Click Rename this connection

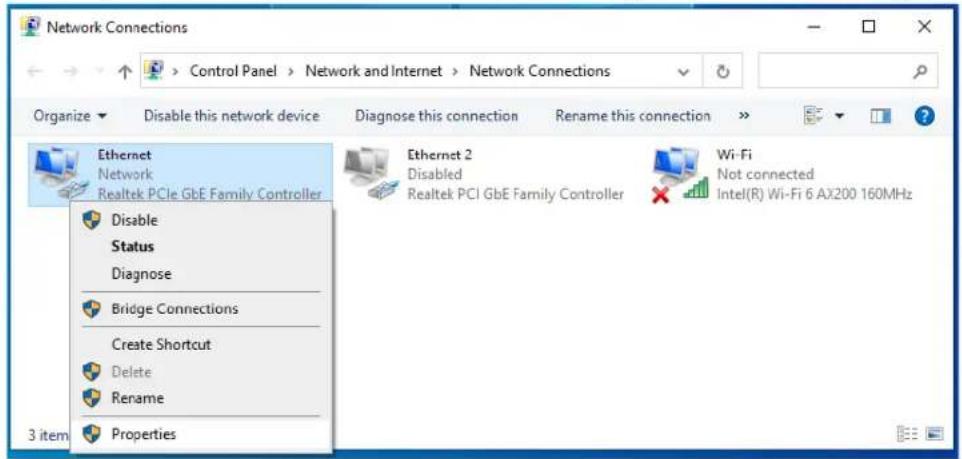[633, 116]
